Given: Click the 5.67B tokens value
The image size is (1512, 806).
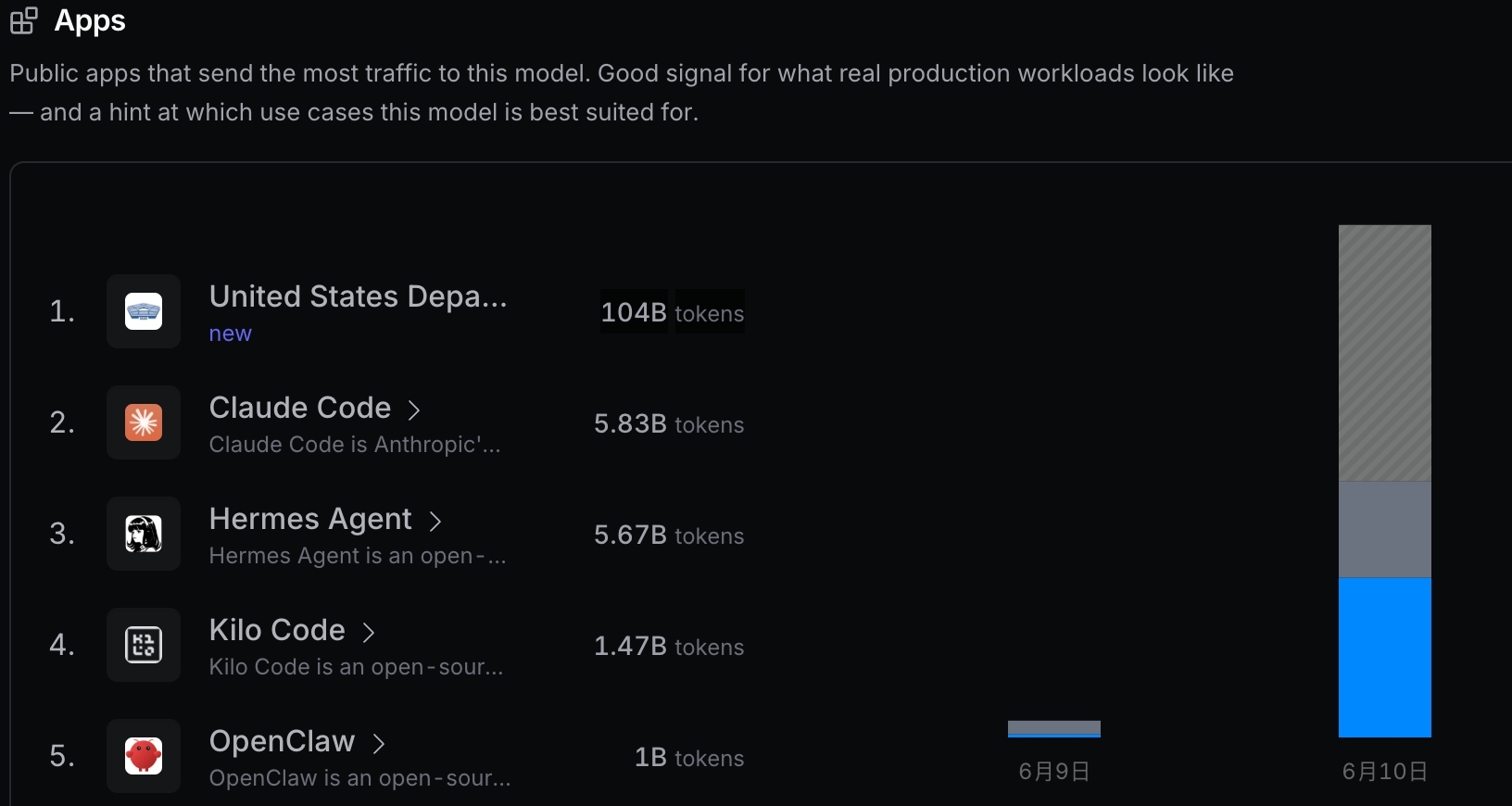Looking at the screenshot, I should click(x=669, y=535).
